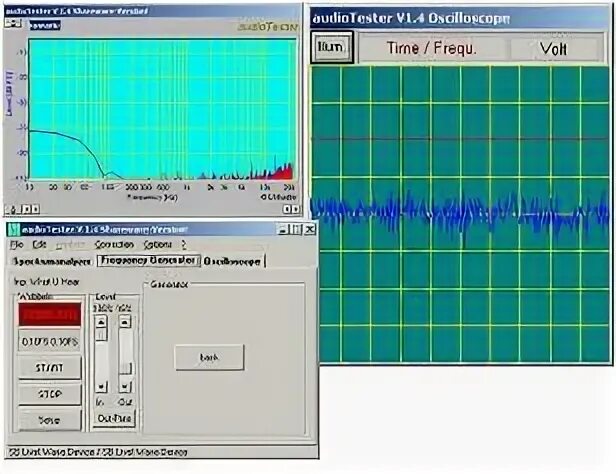The height and width of the screenshot is (474, 616).
Task: Open the Edit menu in audioTester
Action: (39, 245)
